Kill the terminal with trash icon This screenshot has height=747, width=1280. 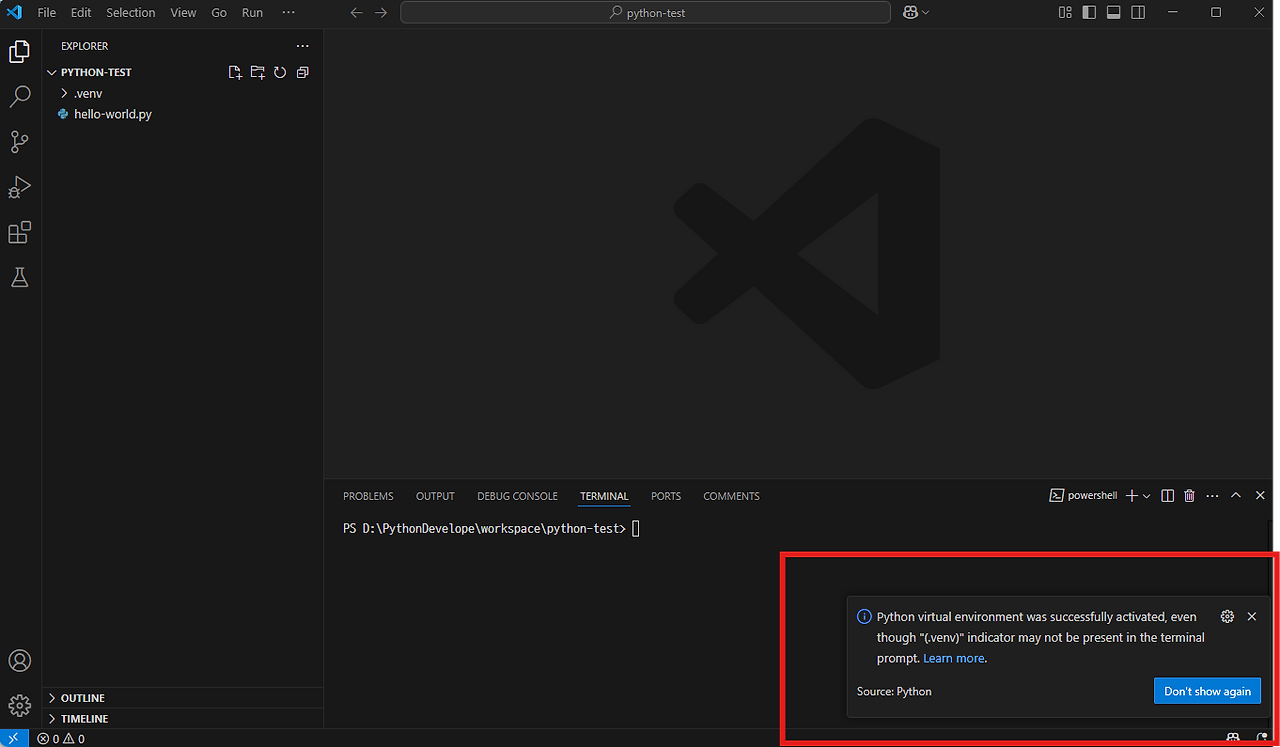click(x=1189, y=496)
